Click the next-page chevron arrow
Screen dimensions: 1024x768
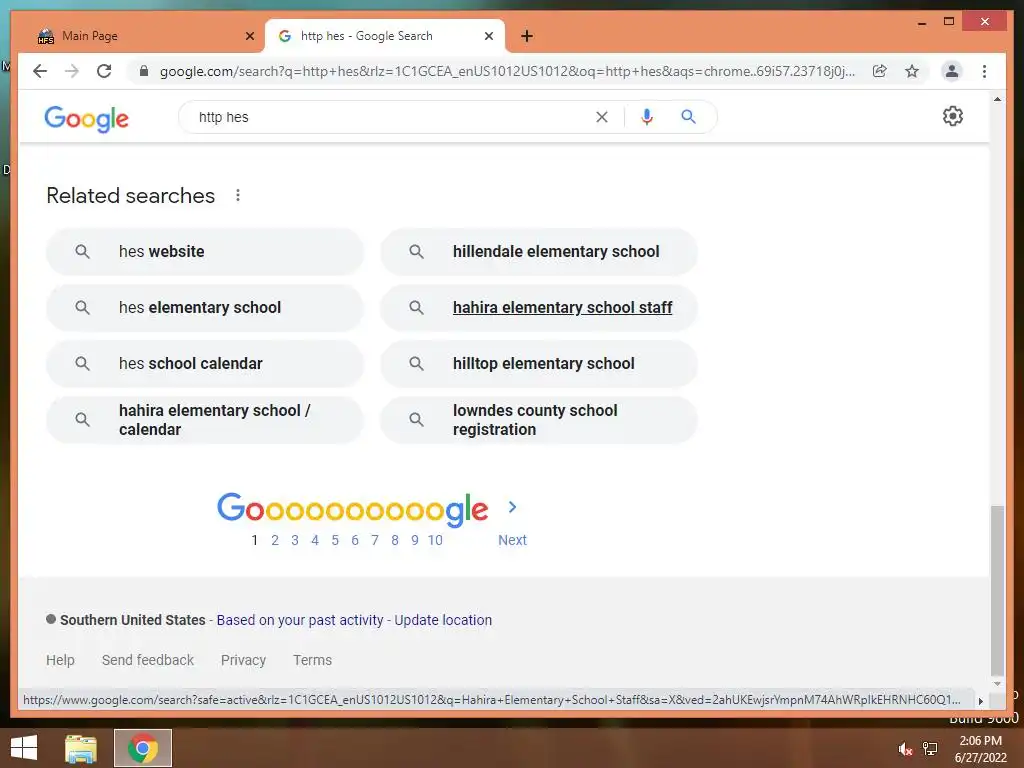[x=512, y=507]
